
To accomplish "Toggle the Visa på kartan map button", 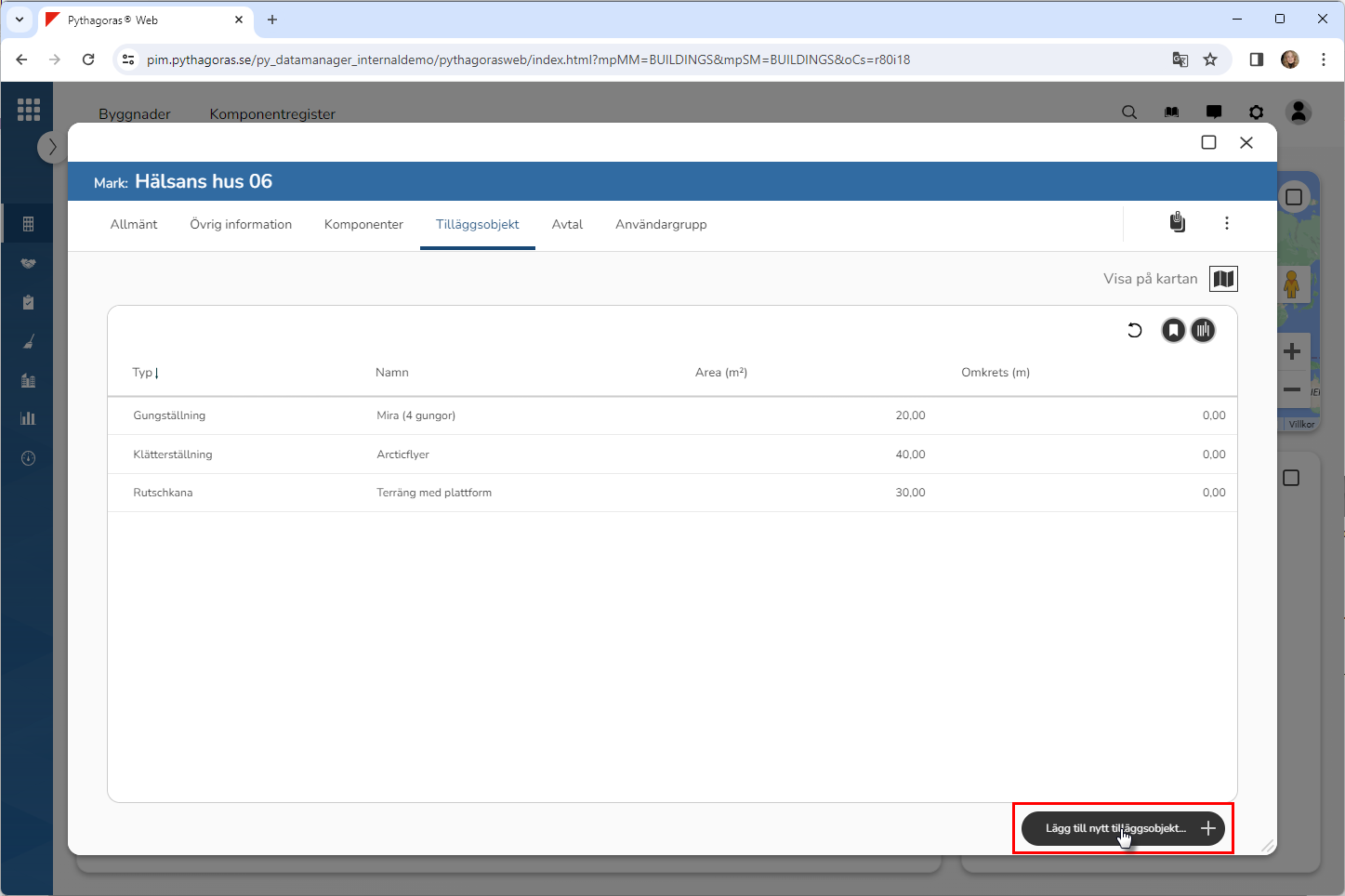I will coord(1223,279).
